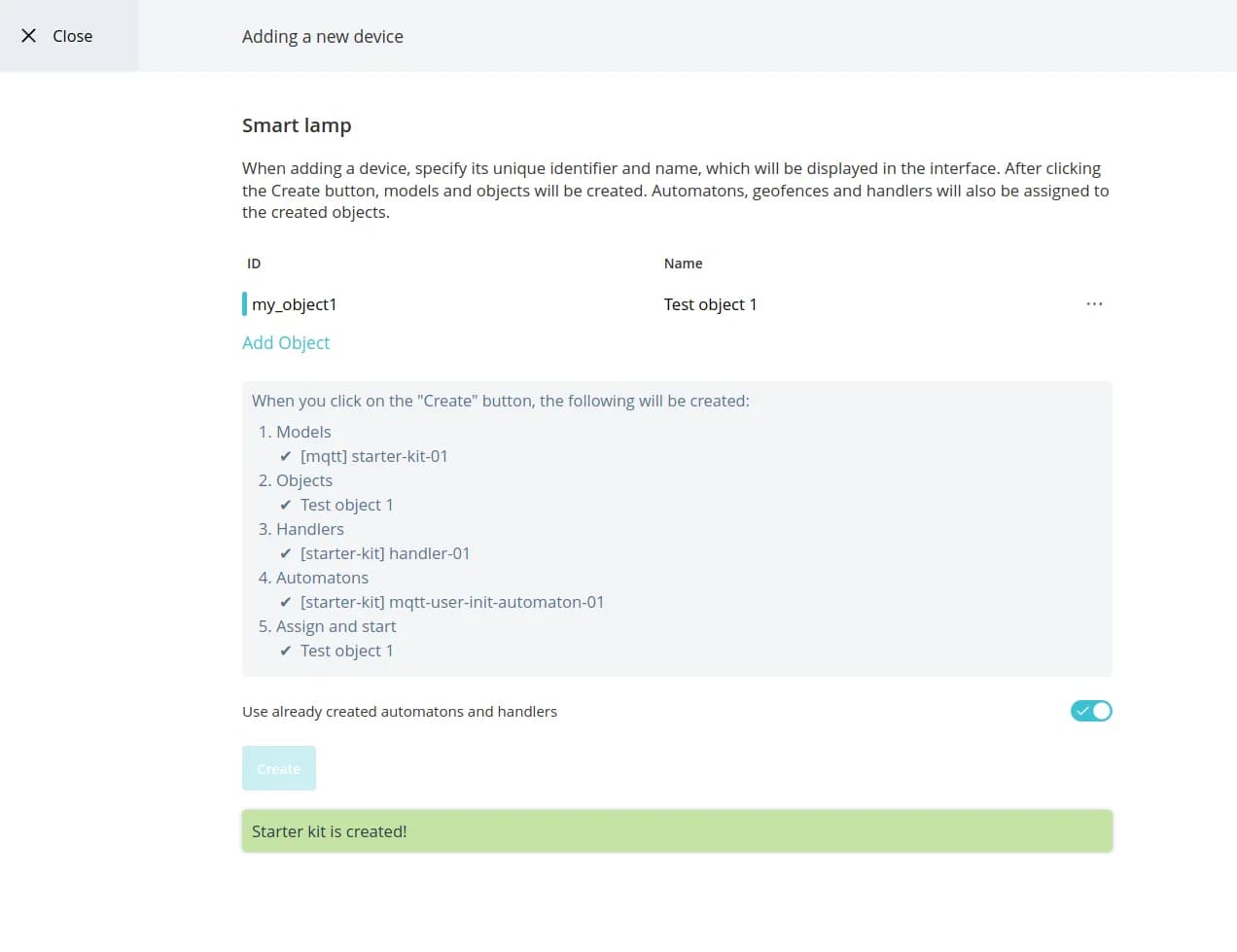The width and height of the screenshot is (1237, 952).
Task: Click checkmark beside Test object 1 under Objects
Action: pos(285,505)
